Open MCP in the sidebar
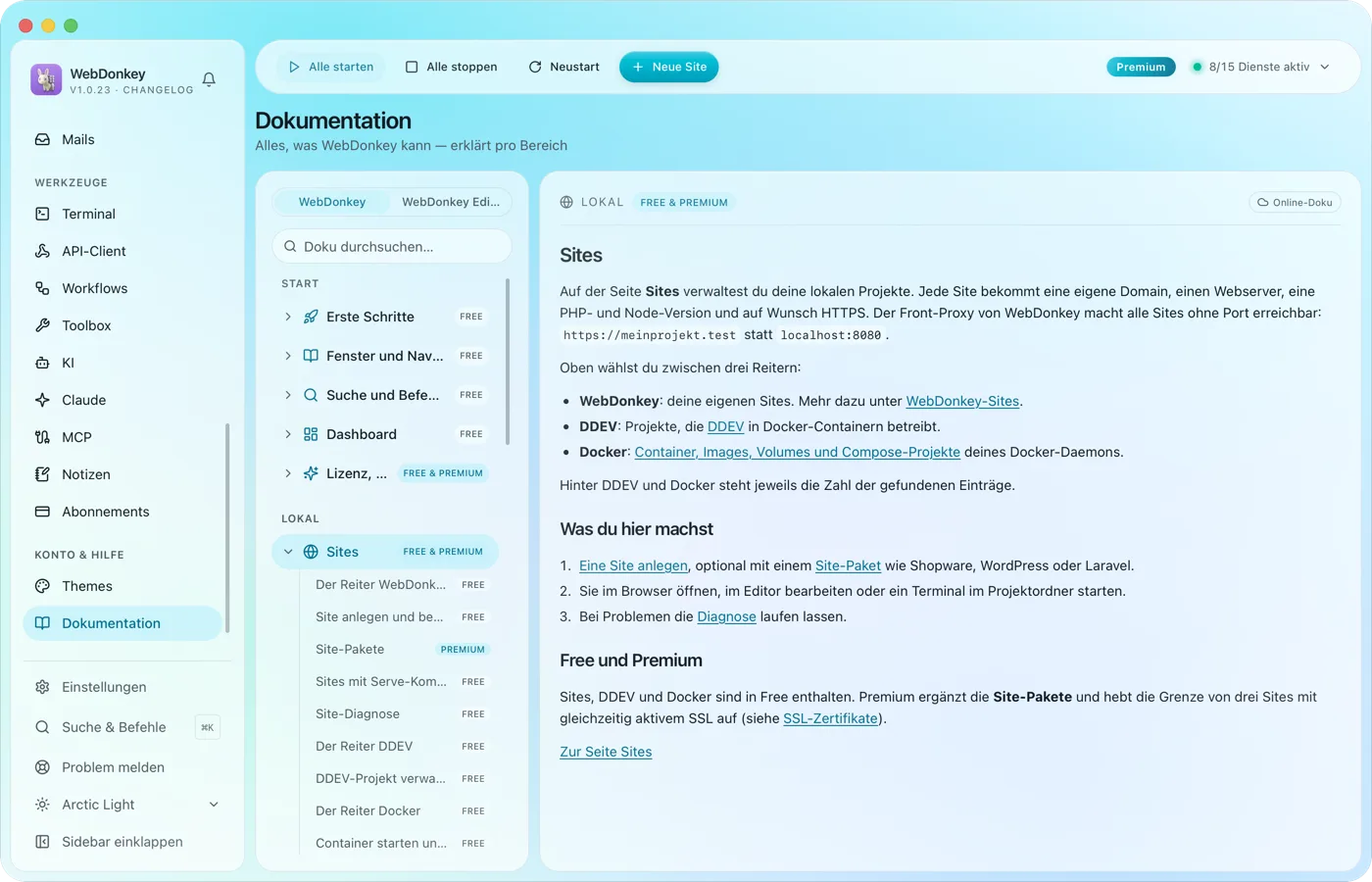 click(122, 437)
